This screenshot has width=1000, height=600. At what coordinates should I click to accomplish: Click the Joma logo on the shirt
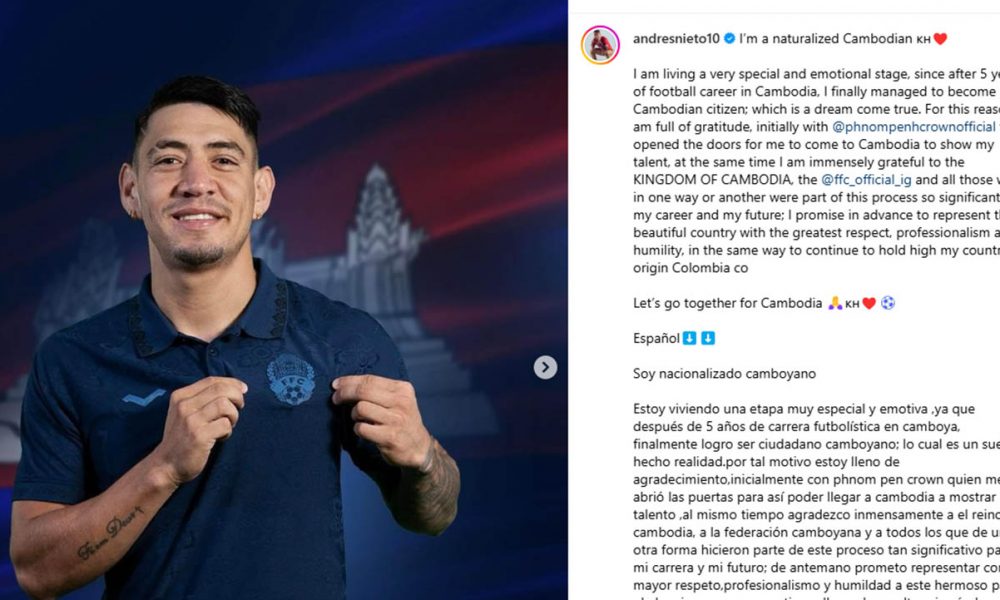(x=144, y=399)
